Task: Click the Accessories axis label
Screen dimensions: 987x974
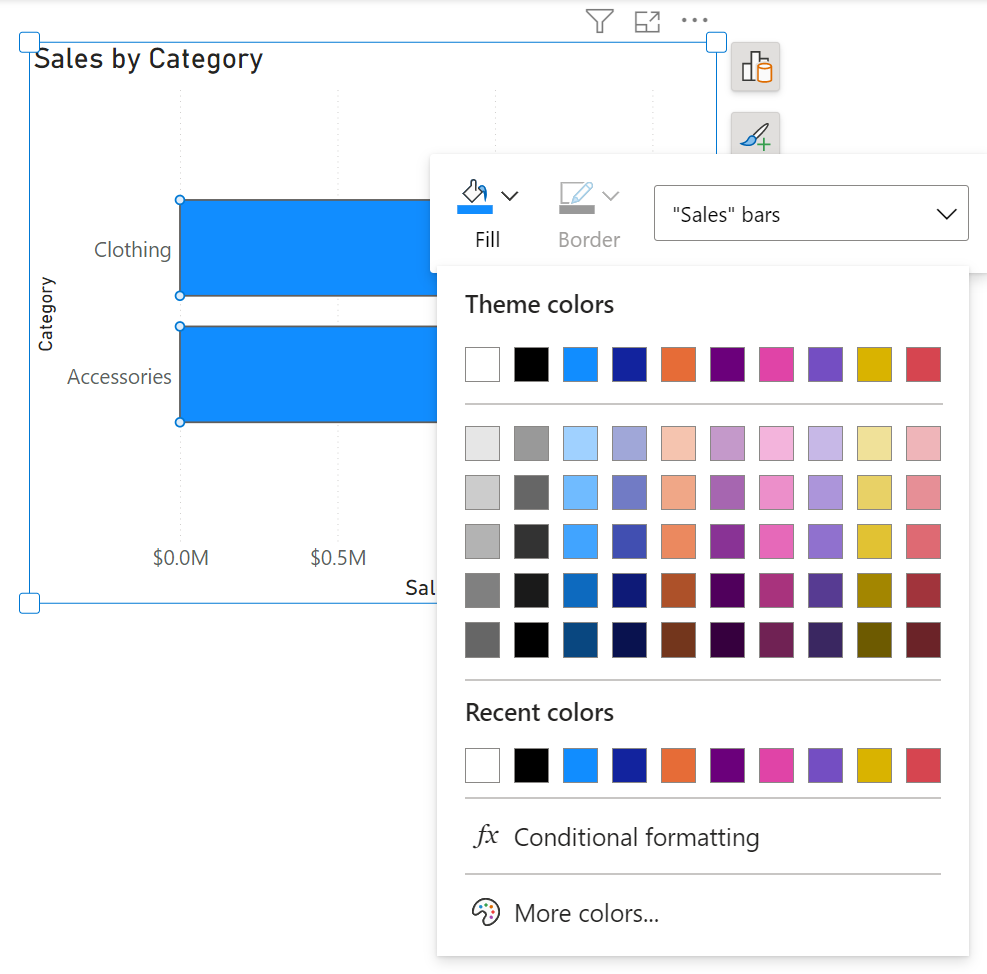Action: tap(119, 377)
